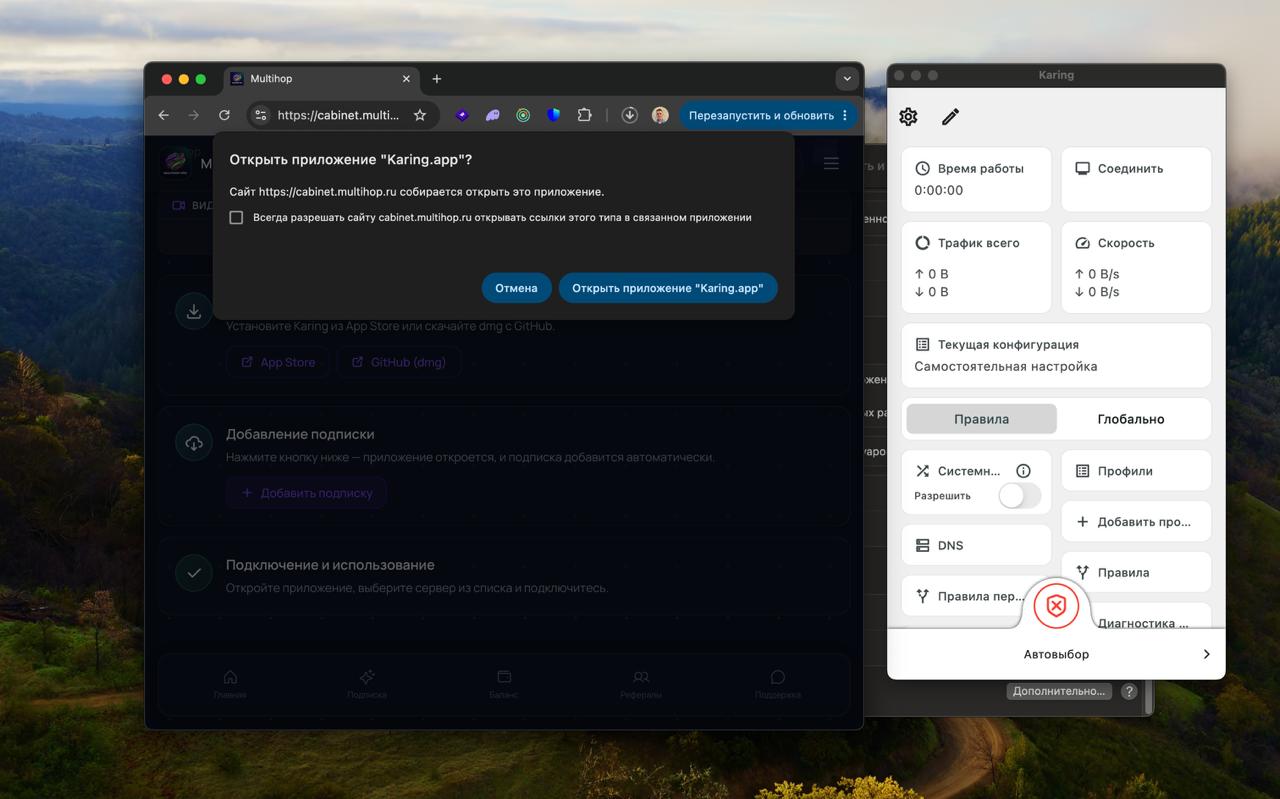Click the ghost extension icon in Chrome
This screenshot has width=1280, height=799.
coord(493,116)
